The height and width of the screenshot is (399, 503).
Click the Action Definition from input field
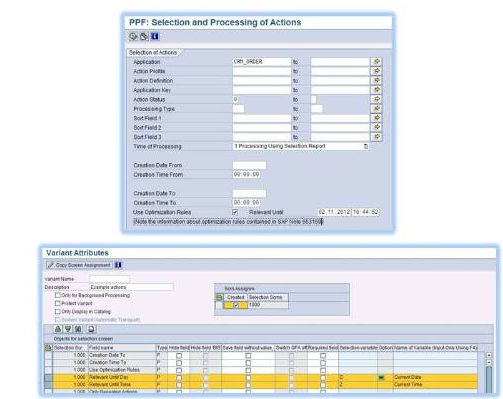coord(262,80)
